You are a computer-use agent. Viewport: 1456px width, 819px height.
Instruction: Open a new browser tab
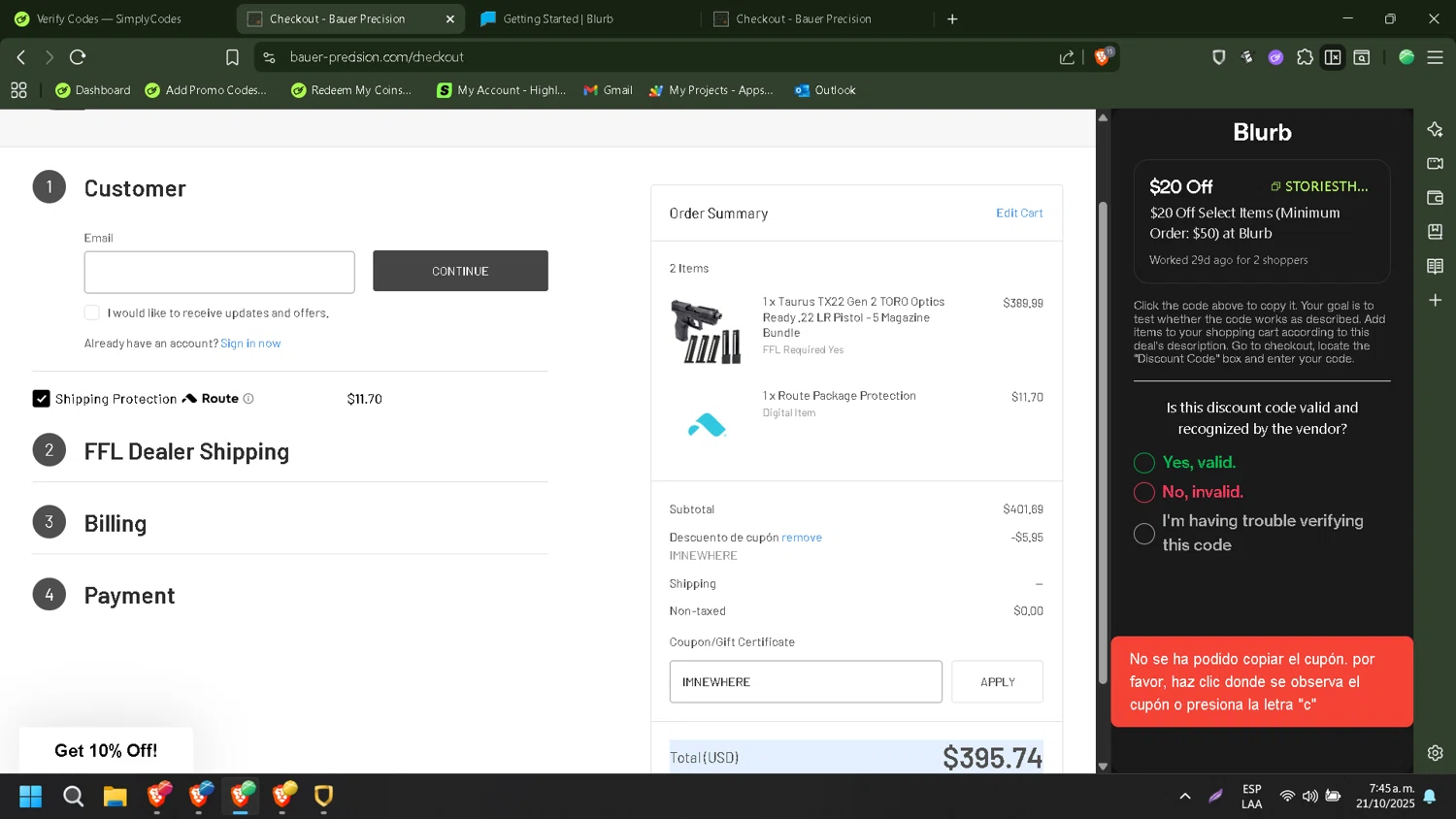click(x=952, y=18)
